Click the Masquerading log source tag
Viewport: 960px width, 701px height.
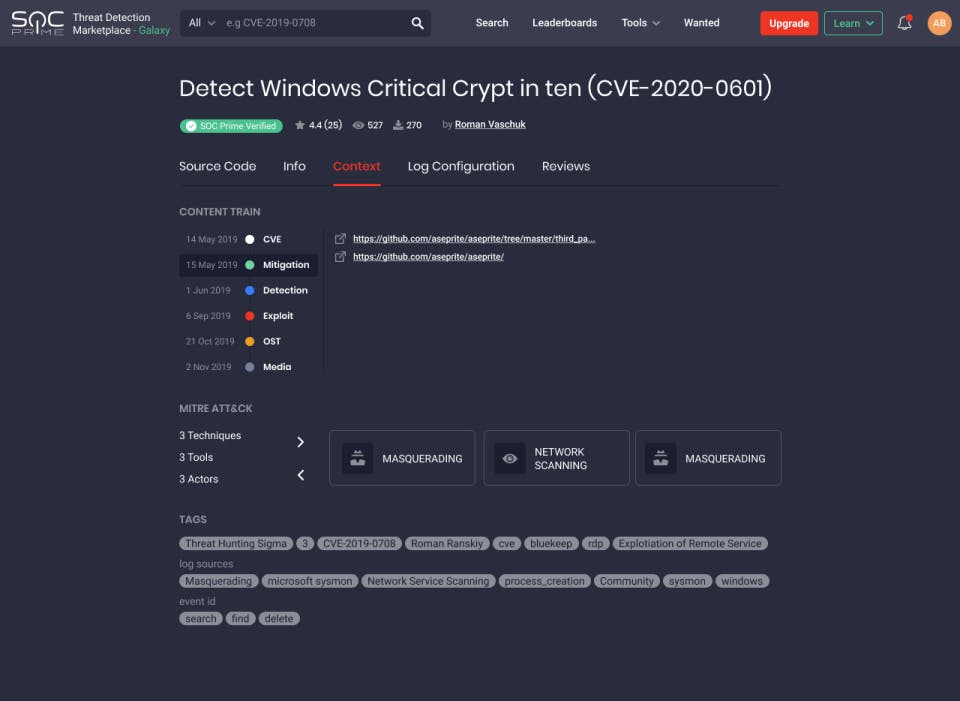click(x=219, y=582)
